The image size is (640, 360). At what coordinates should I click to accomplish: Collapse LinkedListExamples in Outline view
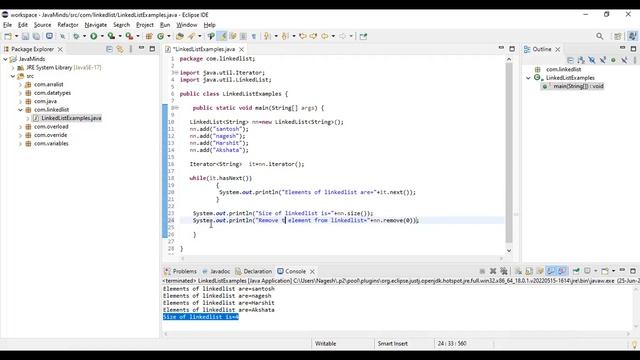click(x=529, y=78)
